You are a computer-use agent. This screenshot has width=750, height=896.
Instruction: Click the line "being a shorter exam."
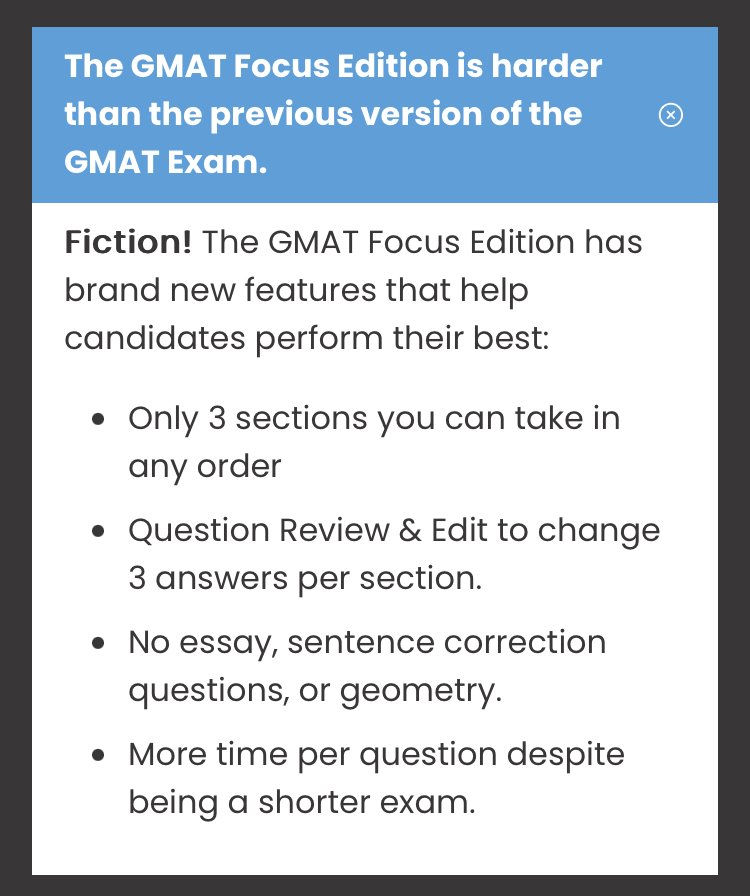[301, 802]
